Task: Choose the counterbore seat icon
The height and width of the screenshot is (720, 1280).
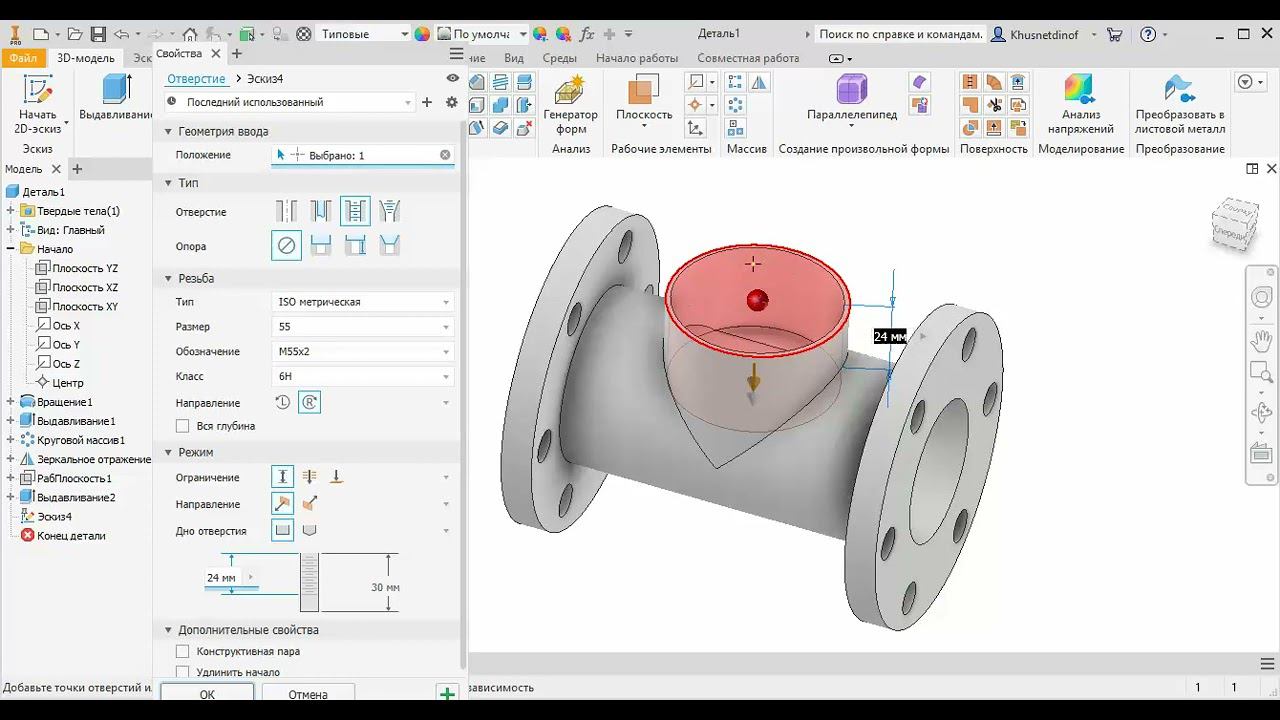Action: coord(321,245)
